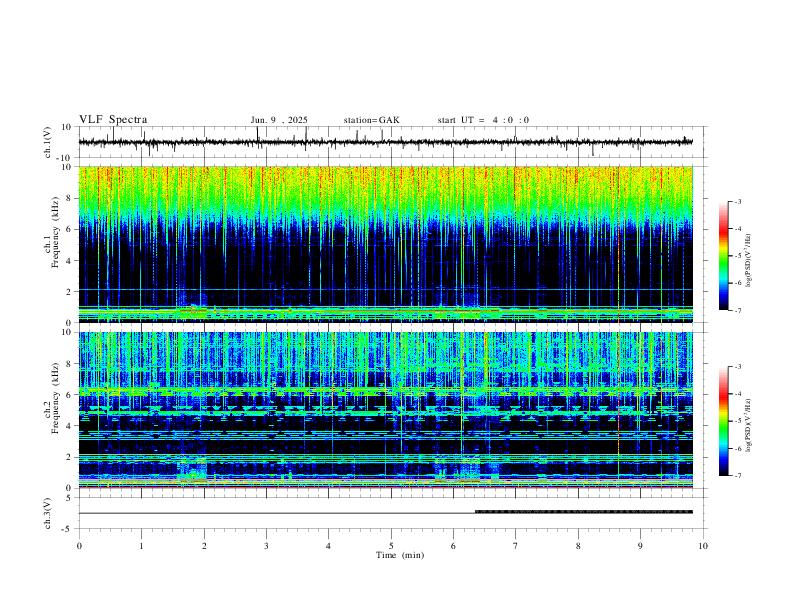Click the ch.2 'Frequency (kHz)' axis label
The height and width of the screenshot is (612, 792).
pos(55,398)
